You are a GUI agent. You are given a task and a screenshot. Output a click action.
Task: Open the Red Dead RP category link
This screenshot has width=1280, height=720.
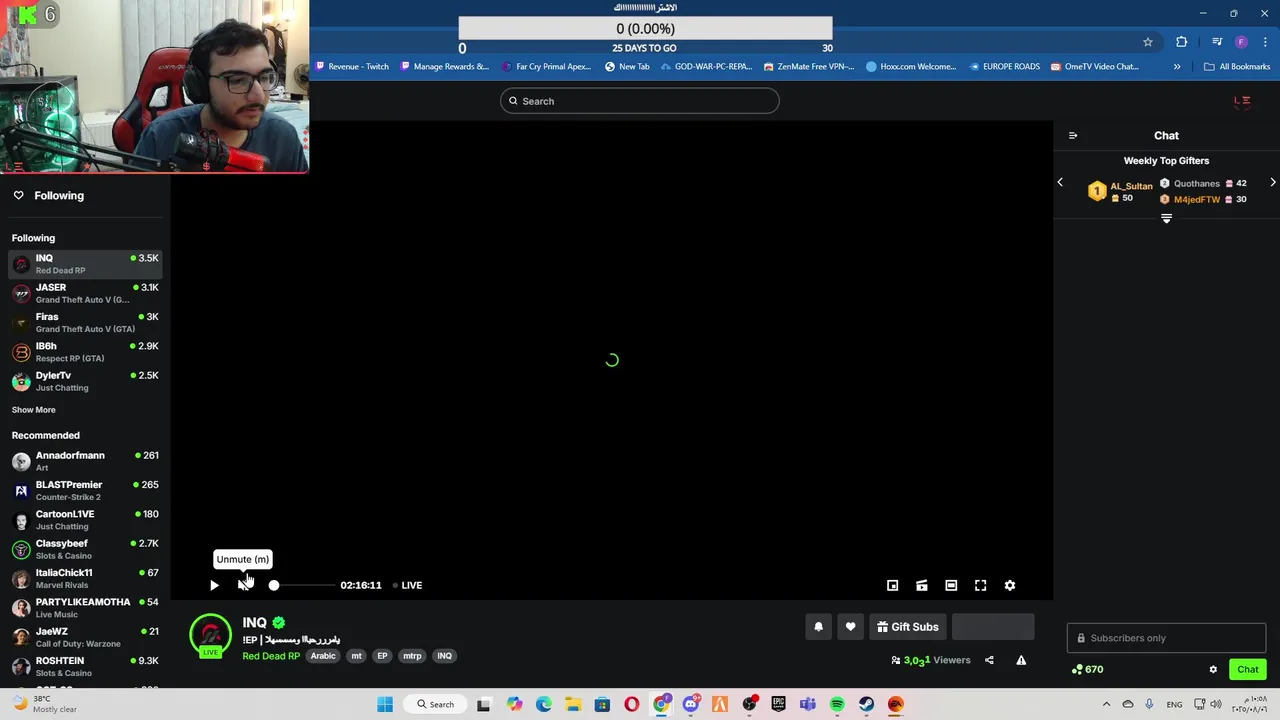(x=271, y=656)
